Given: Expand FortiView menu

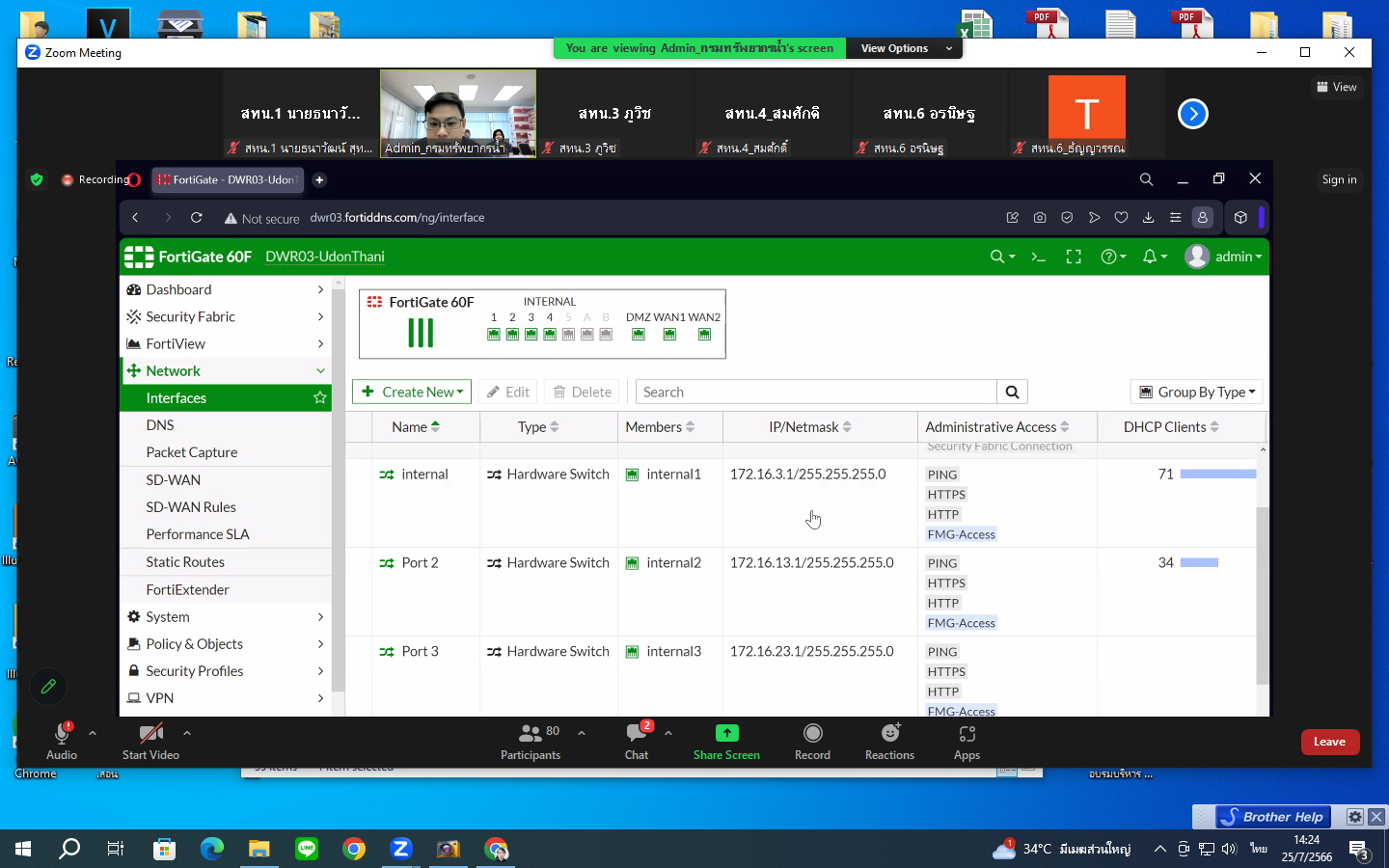Looking at the screenshot, I should [x=226, y=343].
